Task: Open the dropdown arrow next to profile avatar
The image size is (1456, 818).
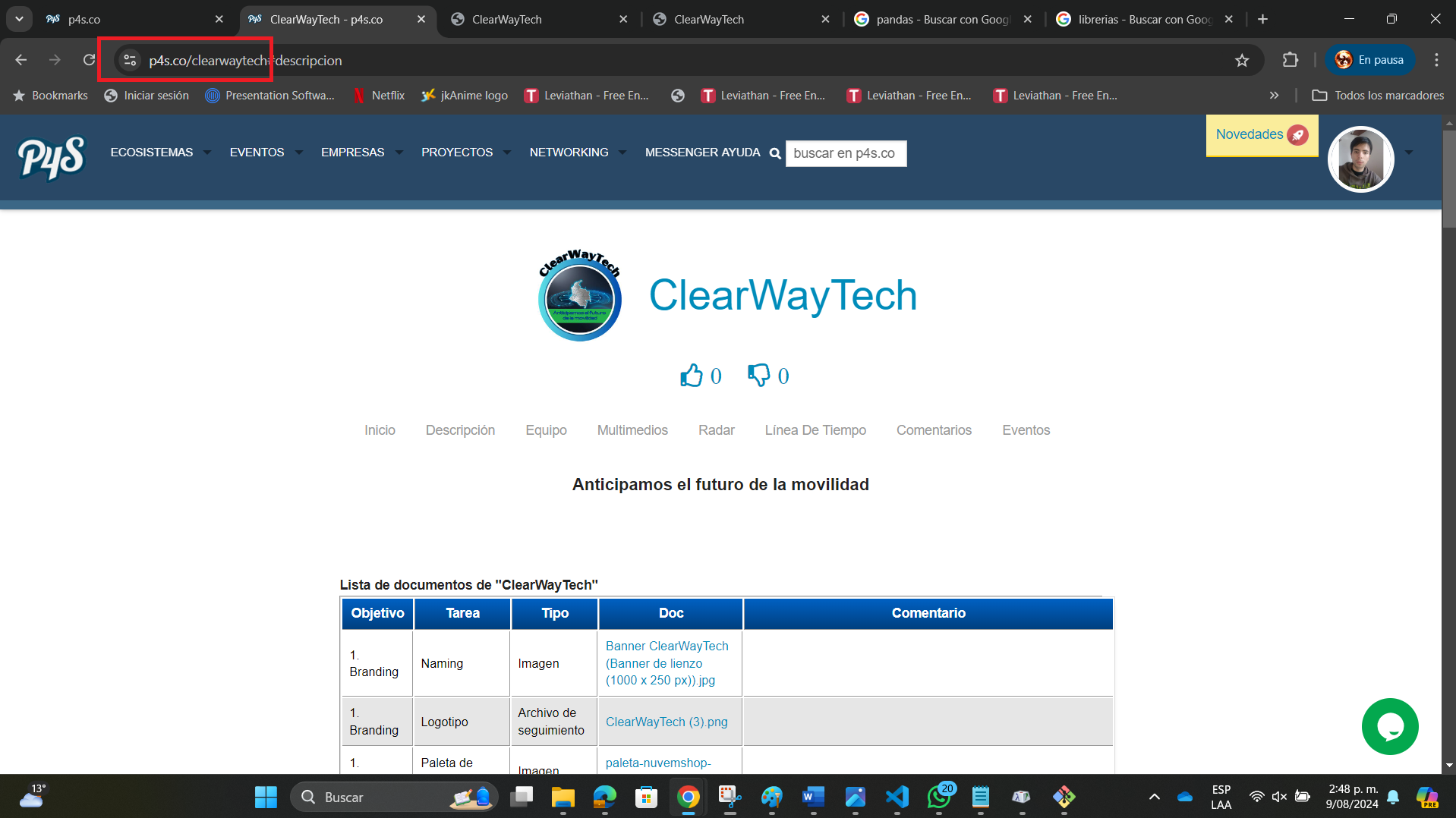Action: tap(1409, 153)
